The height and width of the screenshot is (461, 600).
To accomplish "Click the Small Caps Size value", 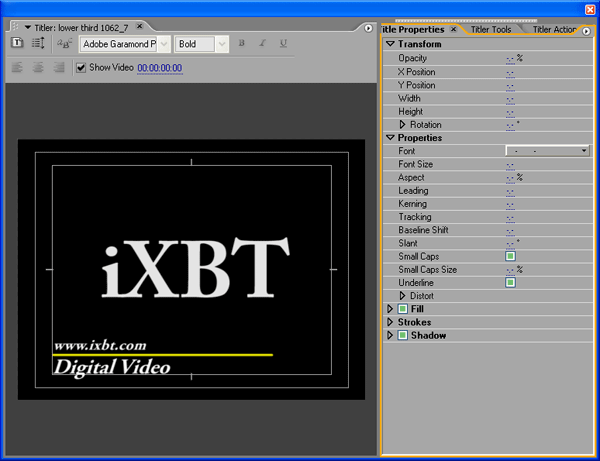I will pyautogui.click(x=510, y=270).
